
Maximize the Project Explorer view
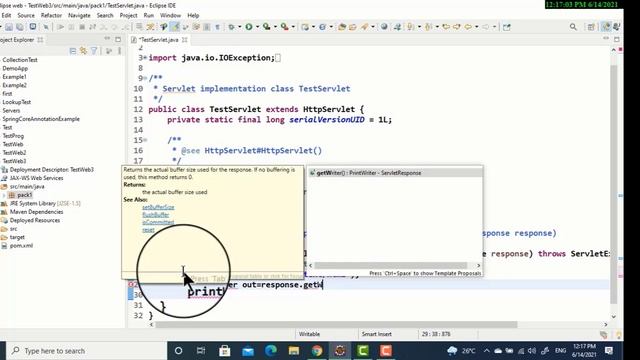118,39
